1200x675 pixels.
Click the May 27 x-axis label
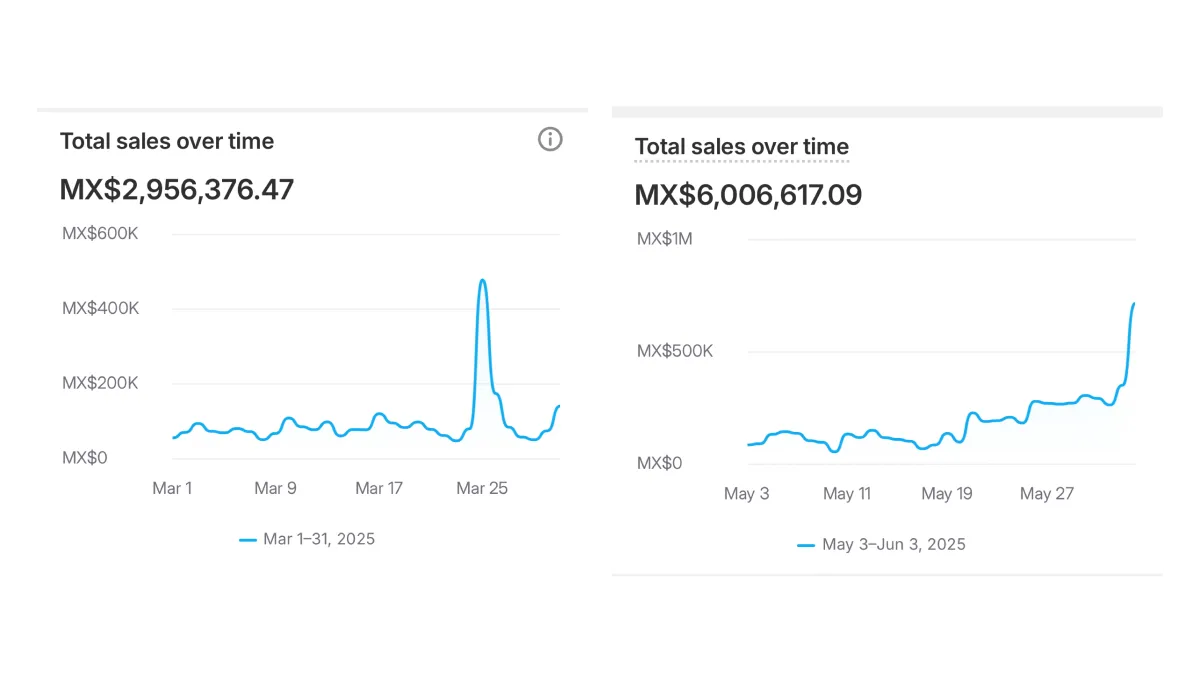pyautogui.click(x=1046, y=494)
